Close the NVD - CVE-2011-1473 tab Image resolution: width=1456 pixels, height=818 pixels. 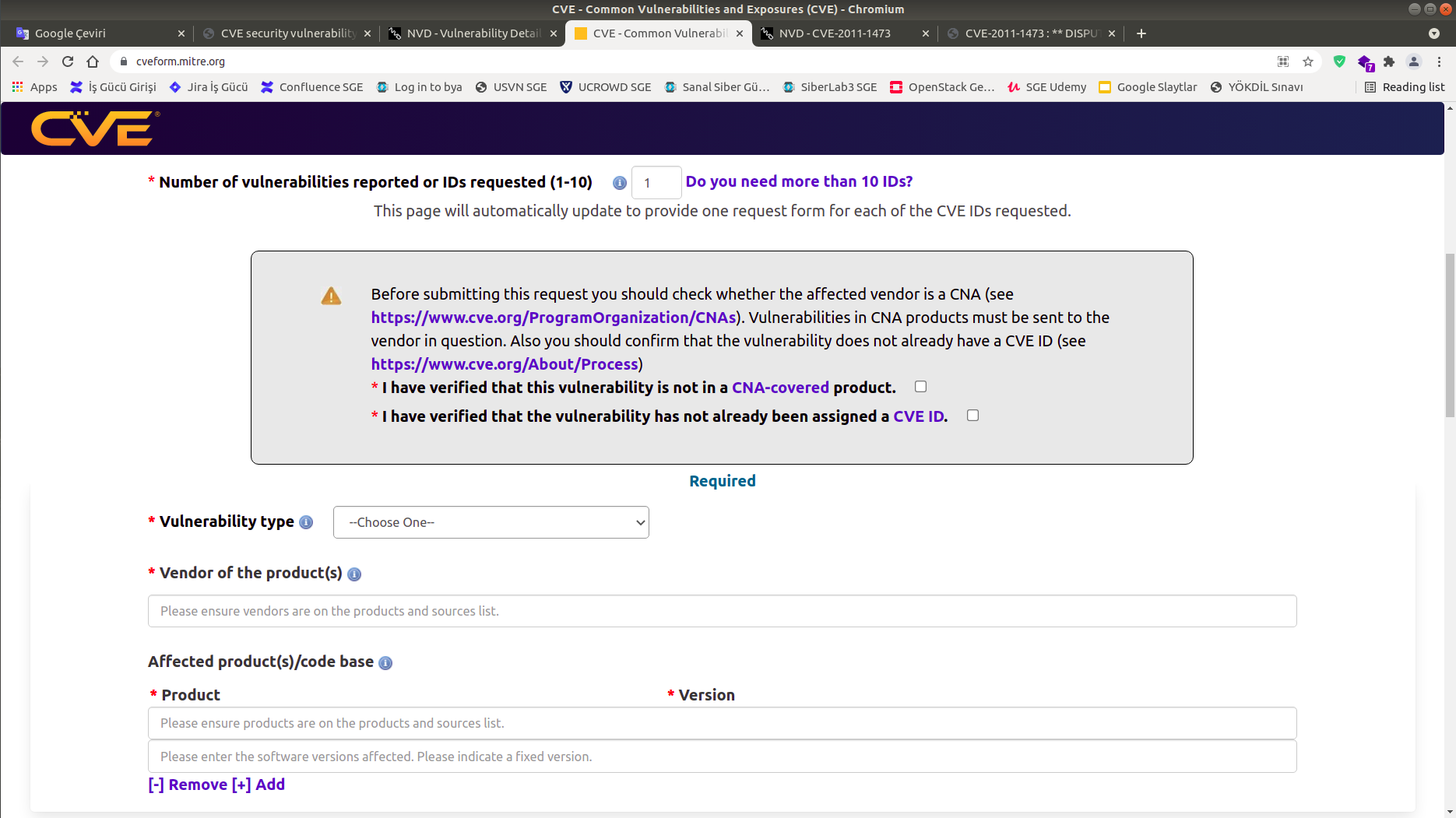pyautogui.click(x=925, y=33)
